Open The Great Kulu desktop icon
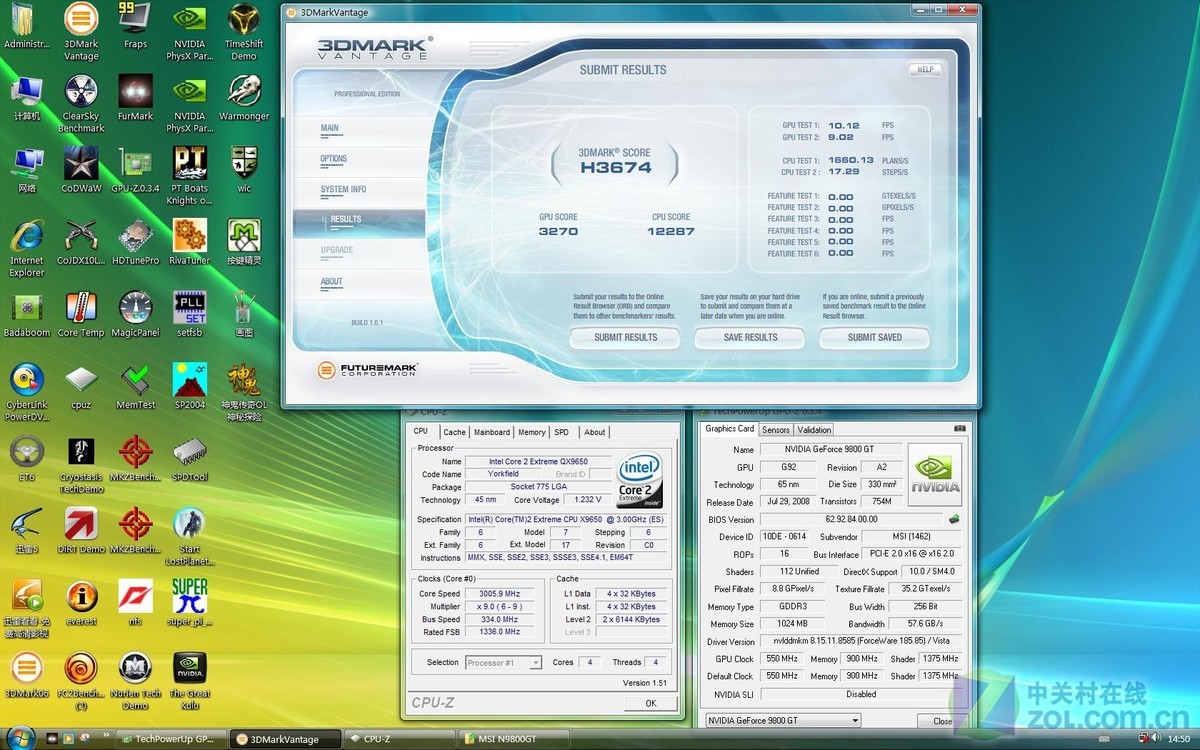The height and width of the screenshot is (750, 1200). pos(190,681)
